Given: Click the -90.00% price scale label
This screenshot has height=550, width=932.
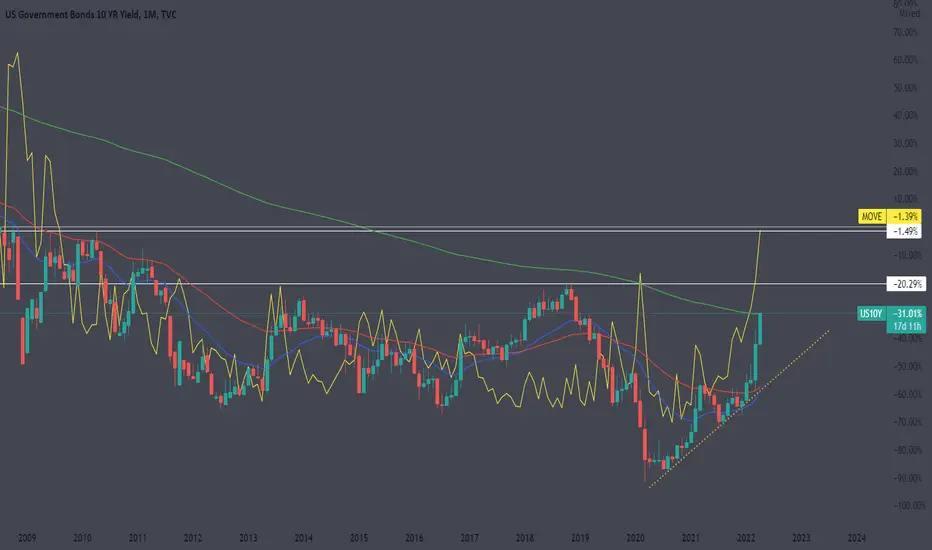Looking at the screenshot, I should (907, 478).
